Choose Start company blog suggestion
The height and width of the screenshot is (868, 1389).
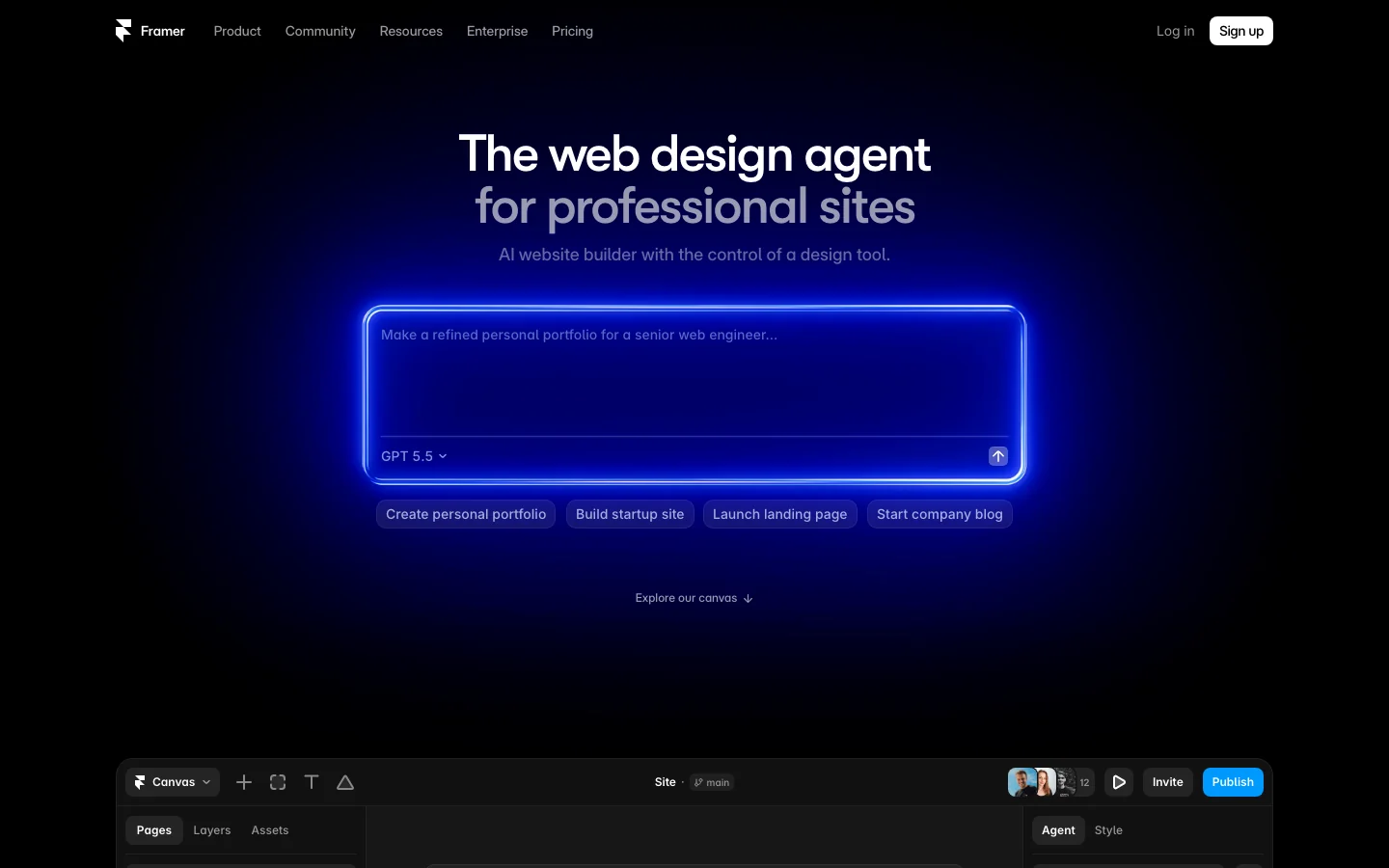click(x=940, y=514)
